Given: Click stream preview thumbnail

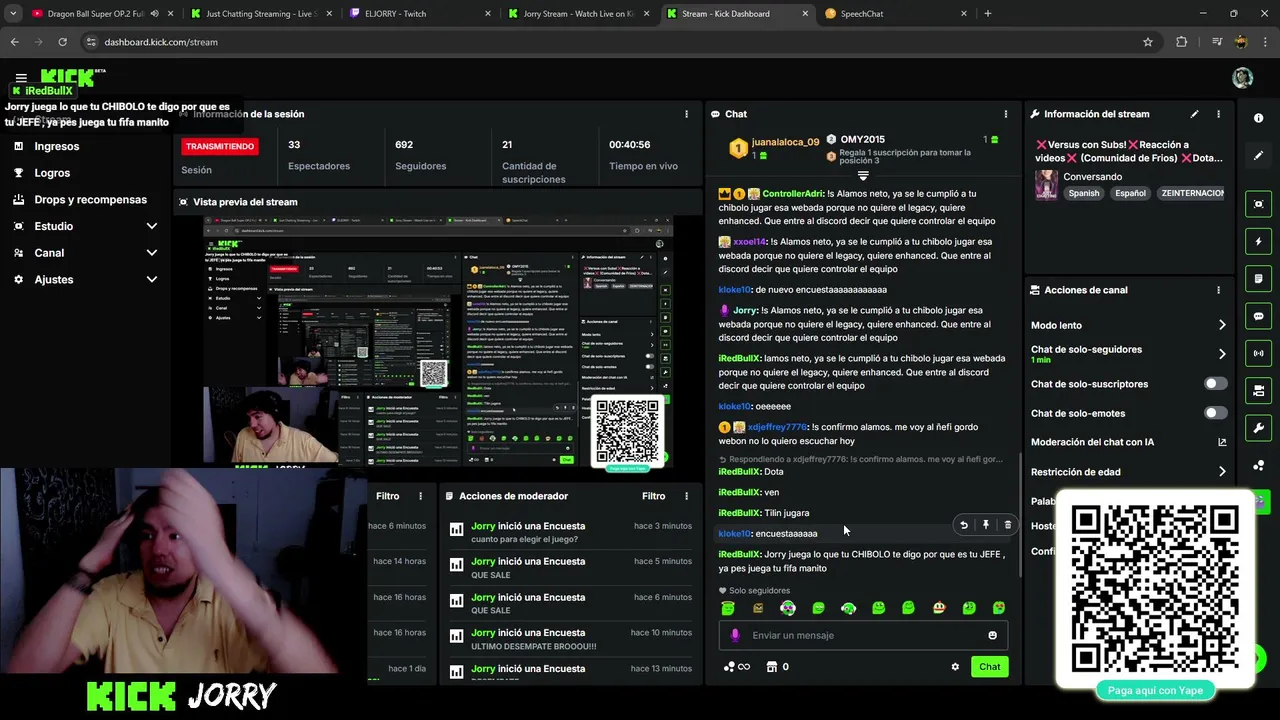Looking at the screenshot, I should coord(438,342).
